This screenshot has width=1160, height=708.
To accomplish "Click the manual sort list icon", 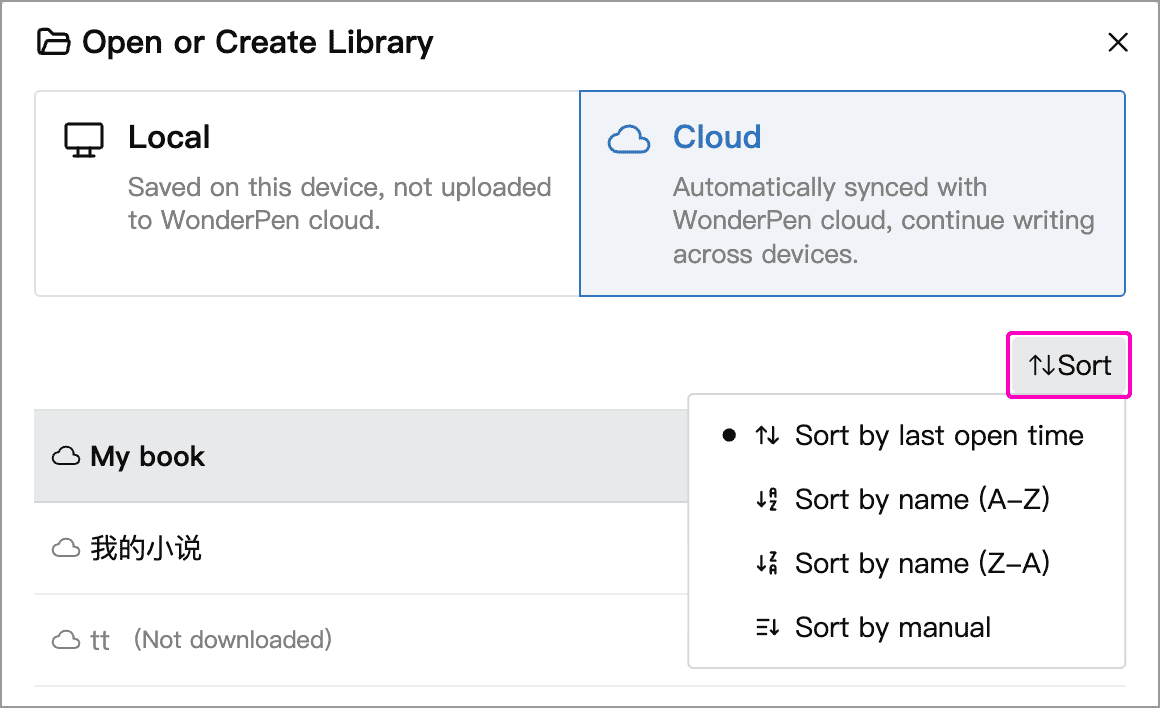I will click(x=767, y=627).
